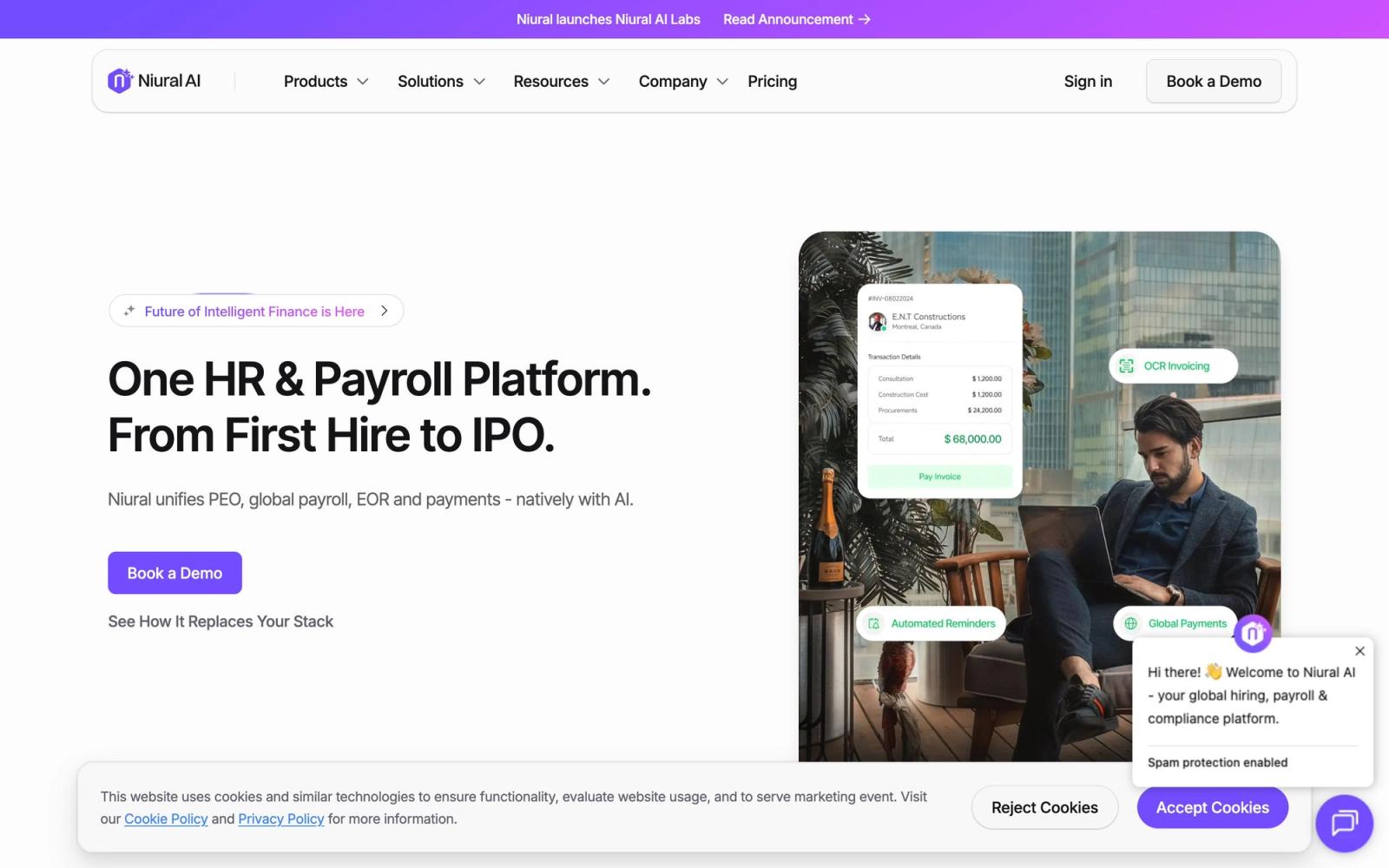Accept Cookies
Viewport: 1389px width, 868px height.
1213,808
